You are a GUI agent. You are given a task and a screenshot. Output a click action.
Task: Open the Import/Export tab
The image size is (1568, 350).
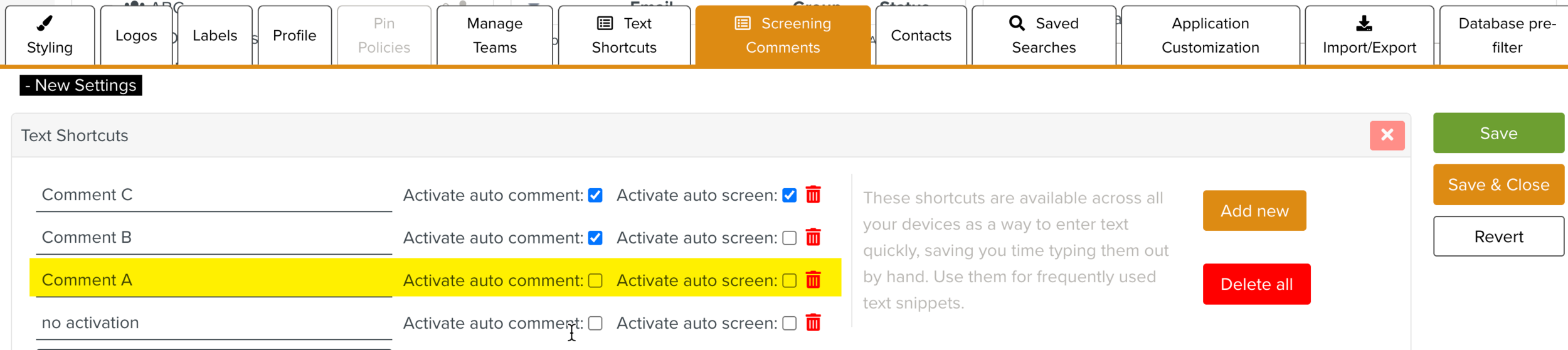pos(1369,36)
